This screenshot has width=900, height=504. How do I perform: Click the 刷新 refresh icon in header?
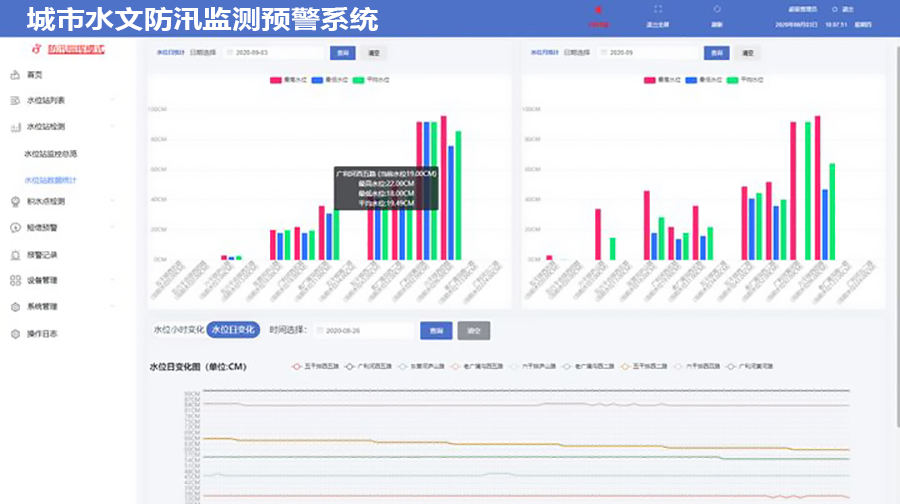717,9
